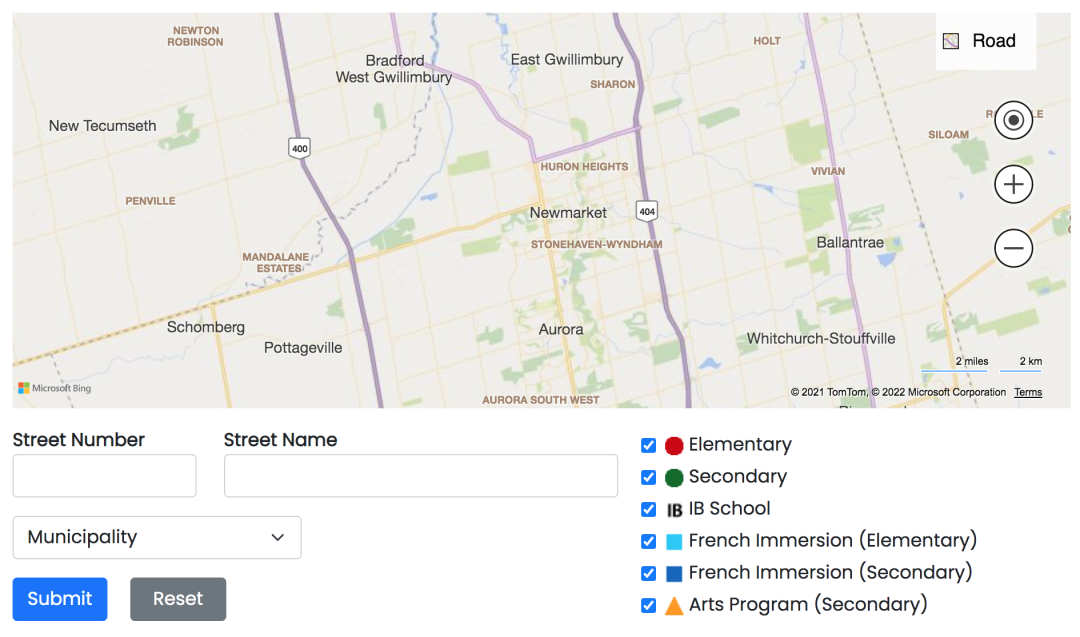Click the orange Arts Program triangle icon
The height and width of the screenshot is (637, 1080).
coord(674,606)
